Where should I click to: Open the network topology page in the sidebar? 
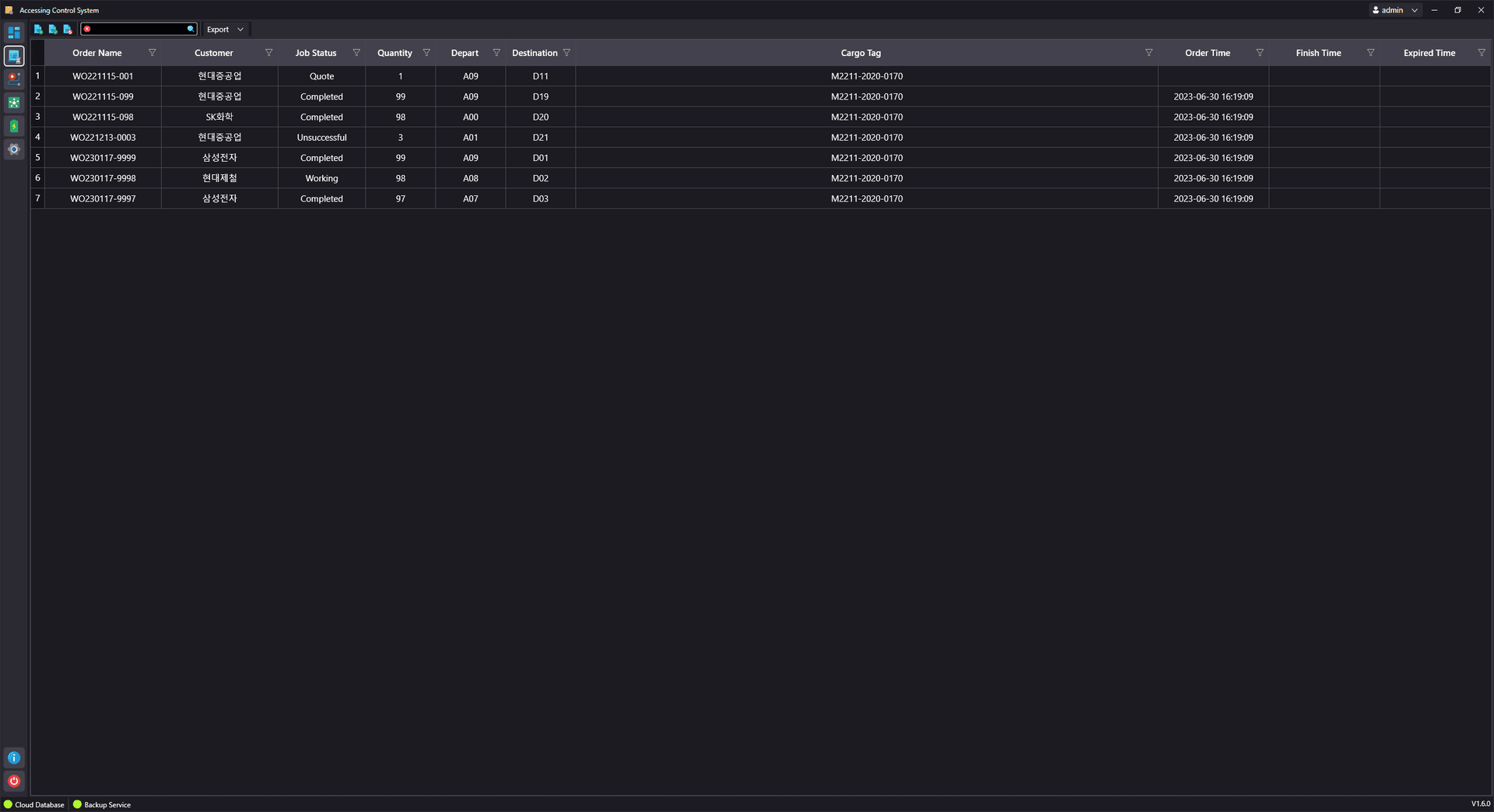pyautogui.click(x=14, y=103)
